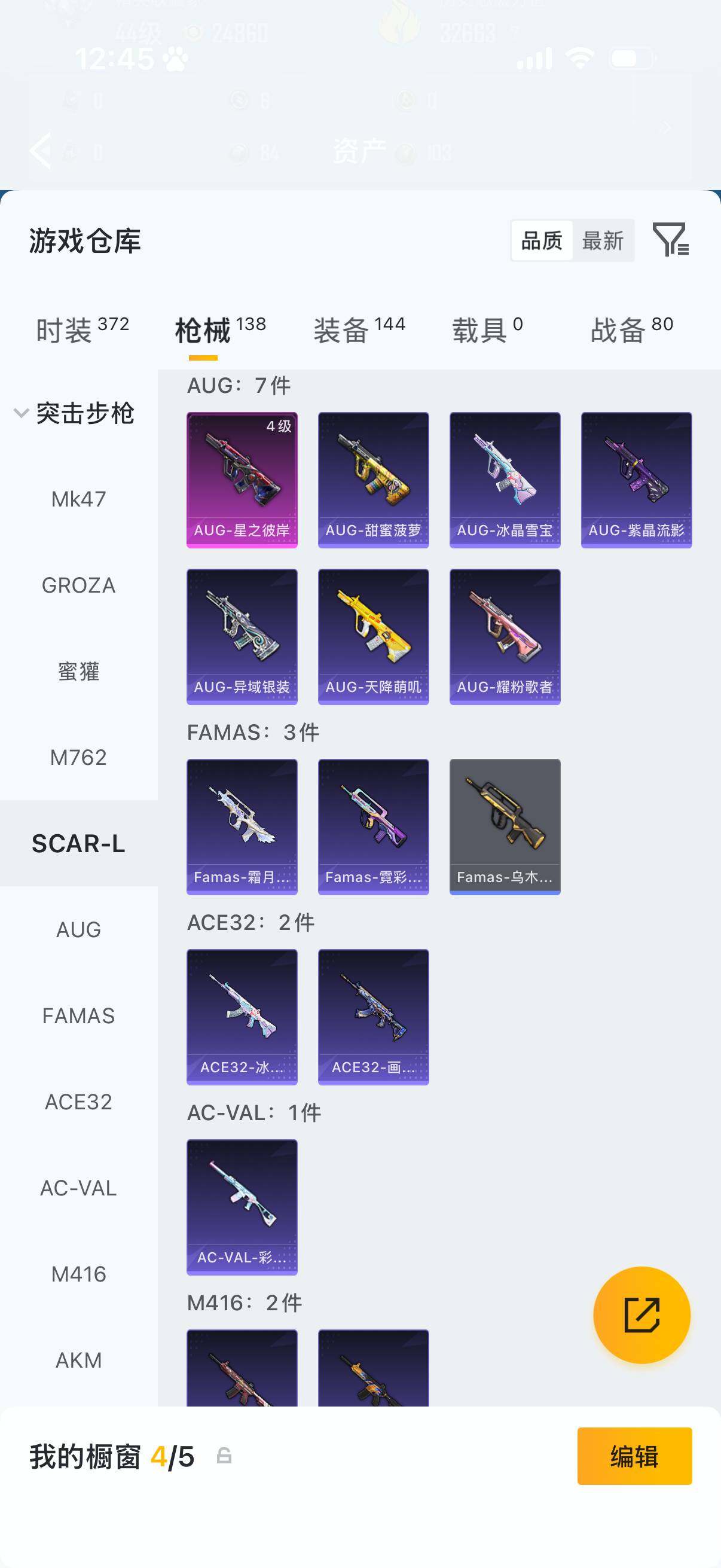This screenshot has width=721, height=1568.
Task: Open the AUG-冰晶雪宝 skin
Action: click(x=505, y=480)
